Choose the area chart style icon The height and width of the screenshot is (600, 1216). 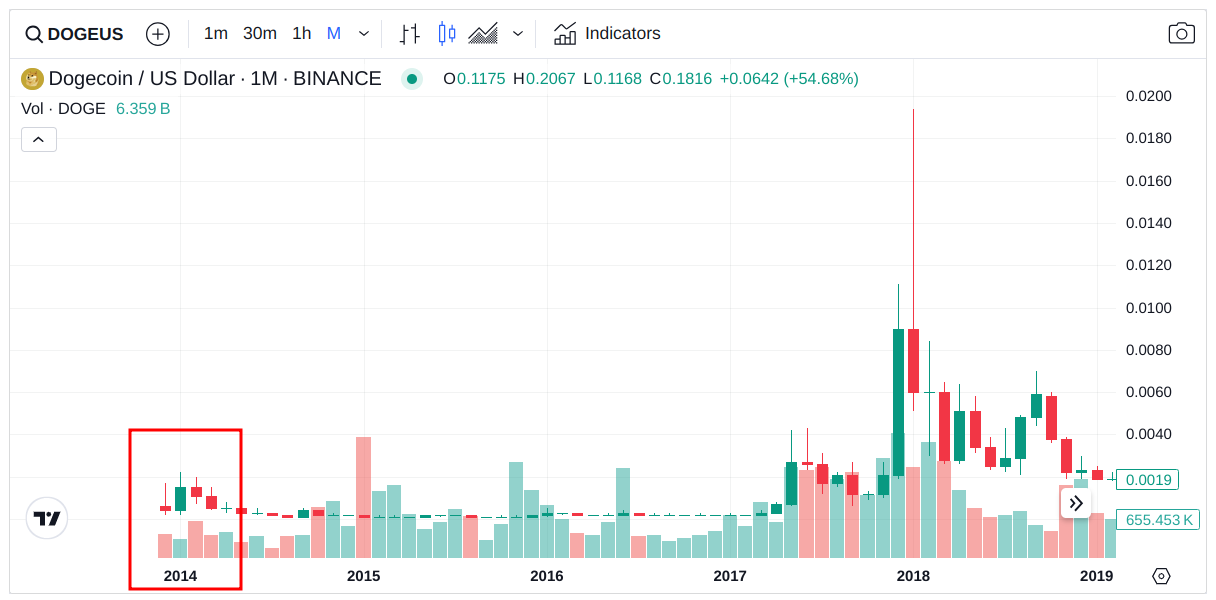[x=483, y=34]
